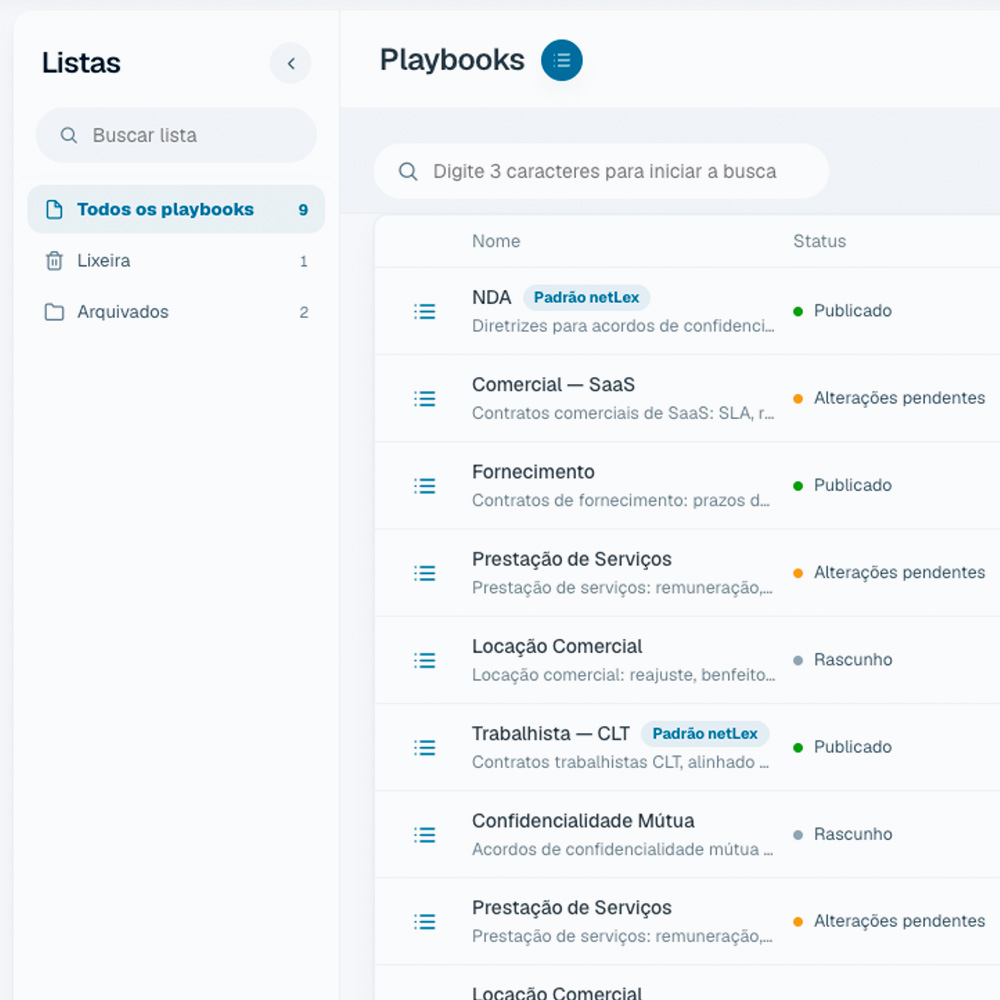Click the list icon of Comercial — SaaS row
The height and width of the screenshot is (1000, 1000).
pyautogui.click(x=425, y=399)
